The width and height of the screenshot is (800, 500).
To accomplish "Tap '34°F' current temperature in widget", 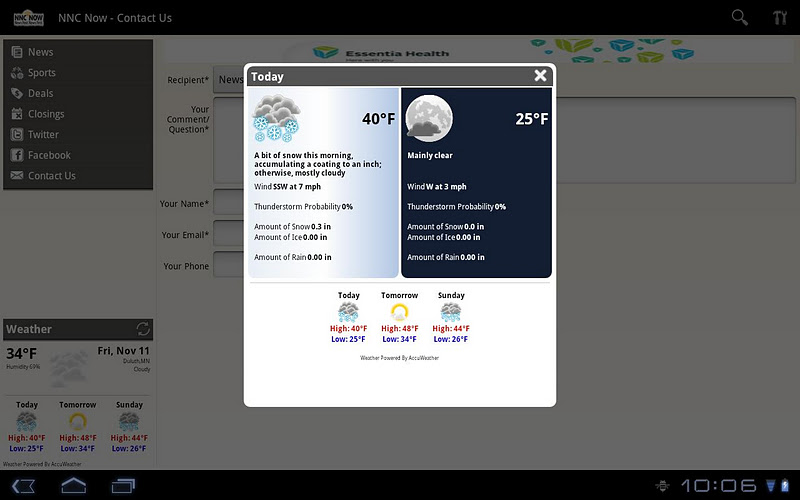I will [21, 353].
